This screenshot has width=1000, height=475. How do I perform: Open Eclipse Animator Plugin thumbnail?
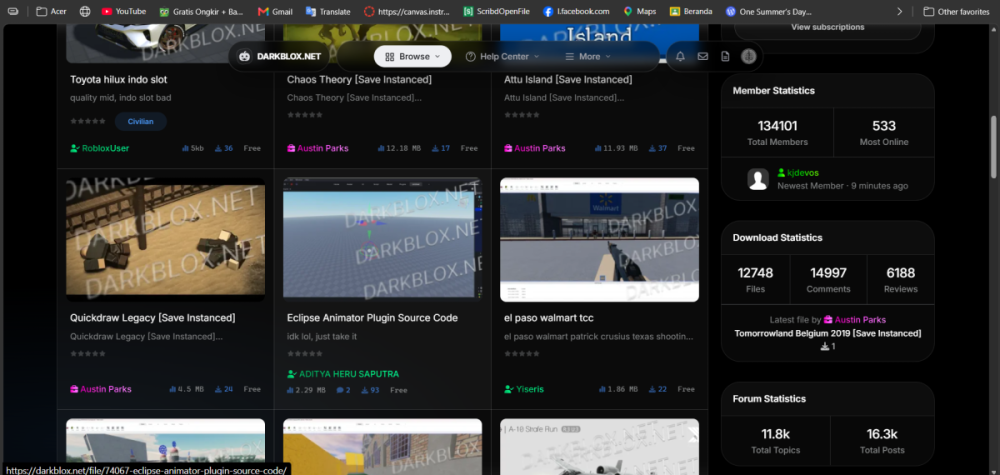(x=382, y=239)
